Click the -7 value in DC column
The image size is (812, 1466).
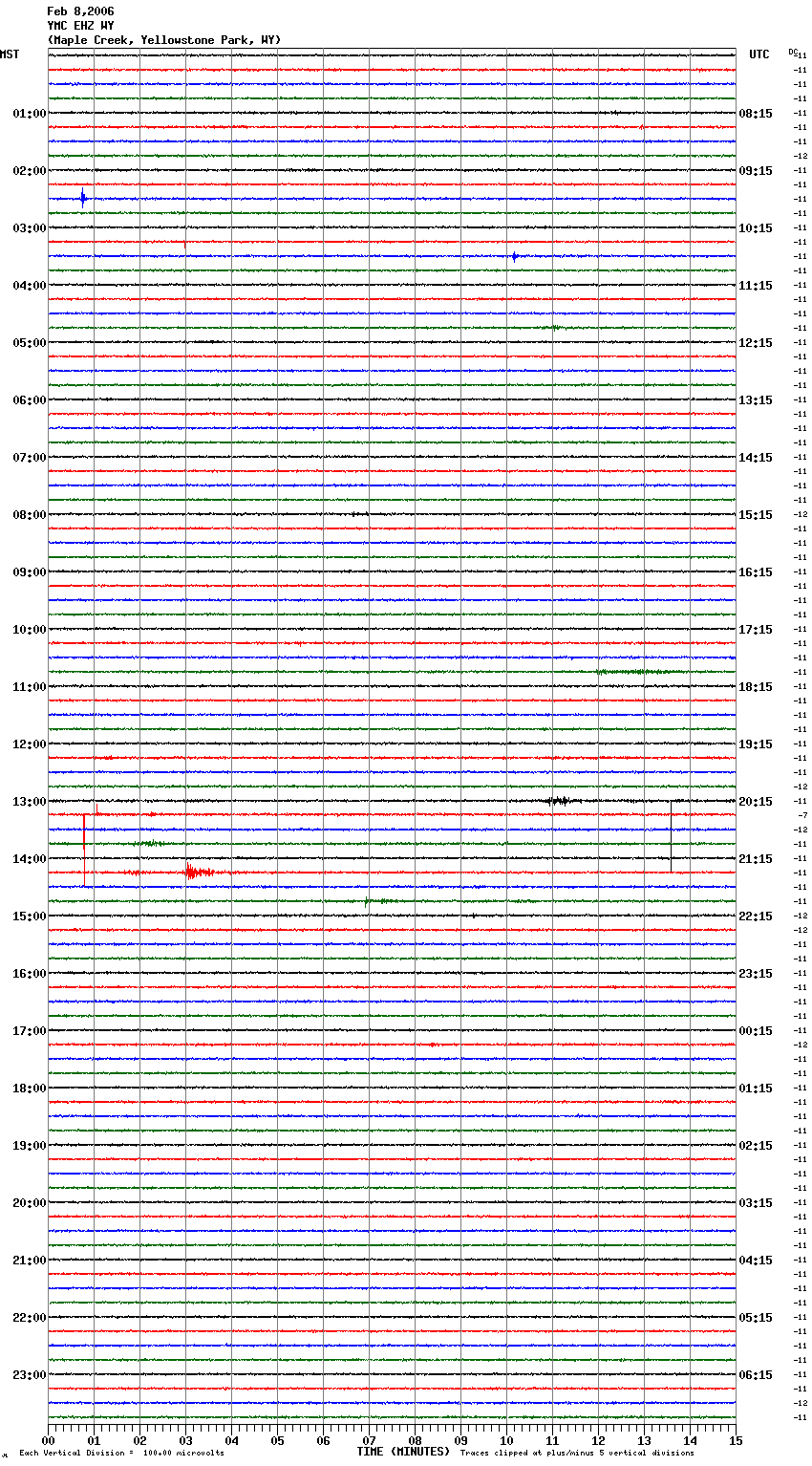click(802, 815)
